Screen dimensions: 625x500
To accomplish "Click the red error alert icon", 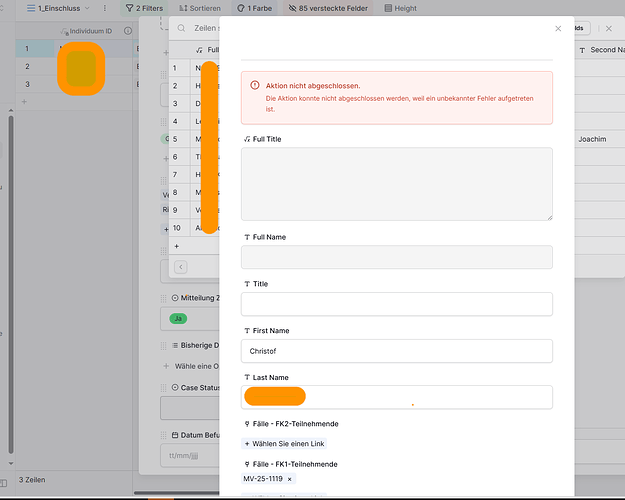I will coord(255,86).
